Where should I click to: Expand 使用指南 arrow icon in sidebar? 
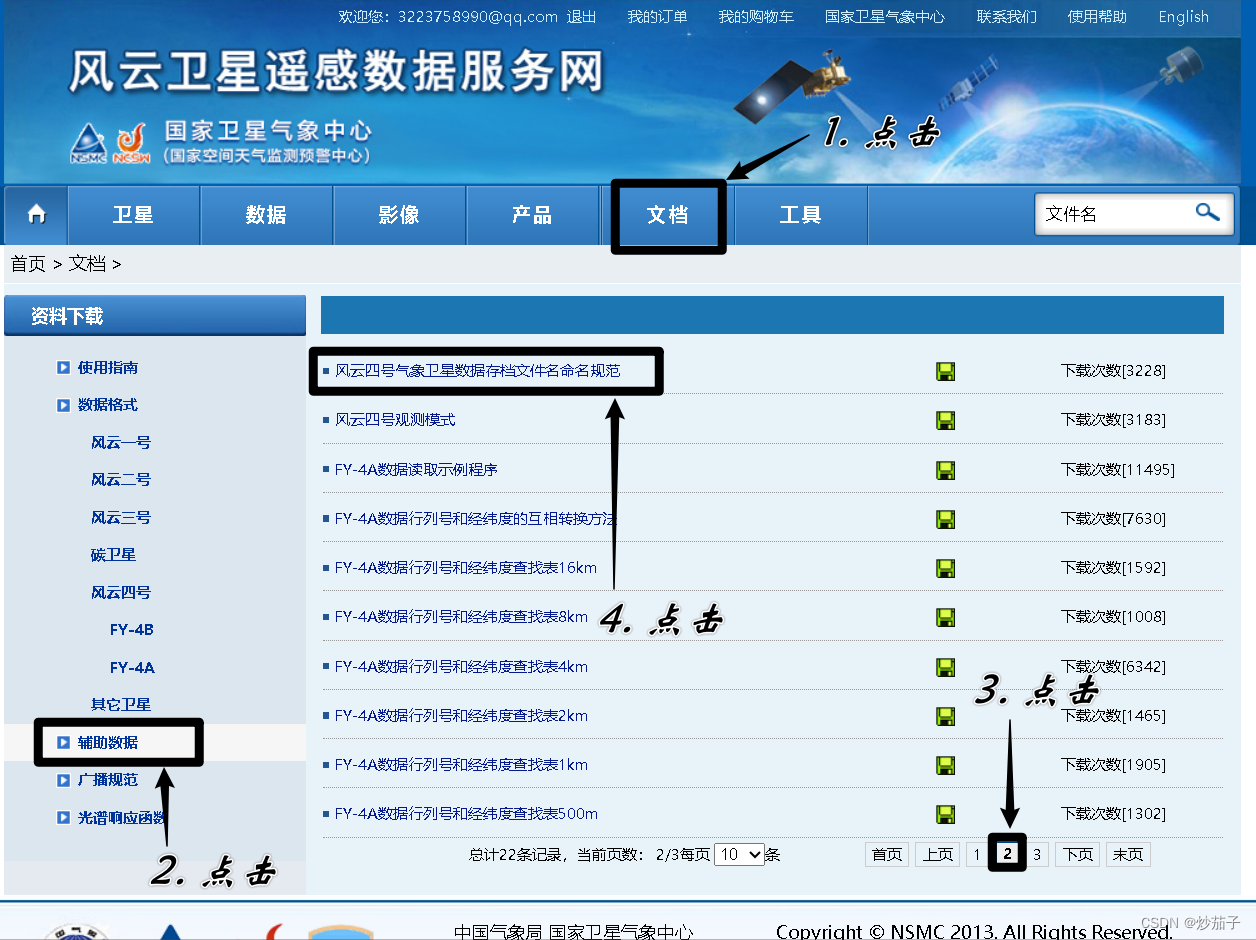tap(64, 368)
